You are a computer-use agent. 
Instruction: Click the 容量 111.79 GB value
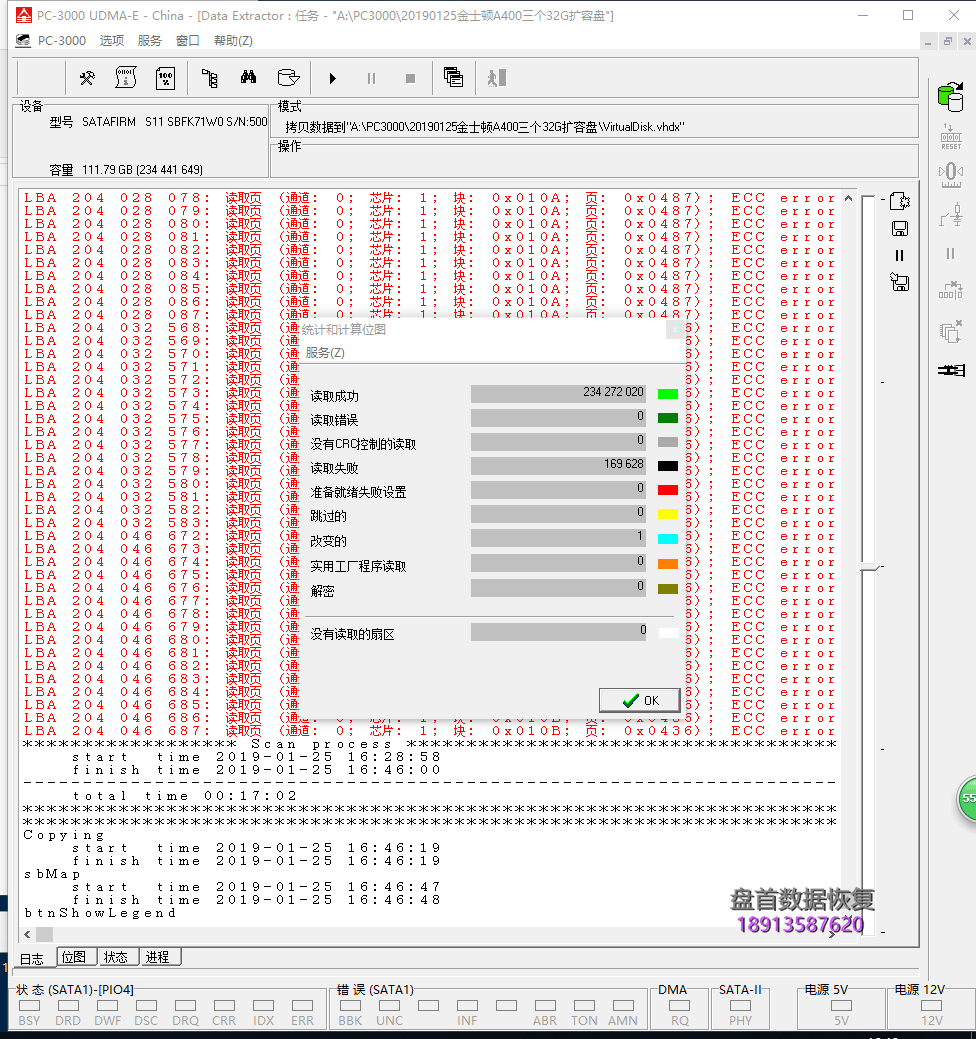pyautogui.click(x=142, y=170)
